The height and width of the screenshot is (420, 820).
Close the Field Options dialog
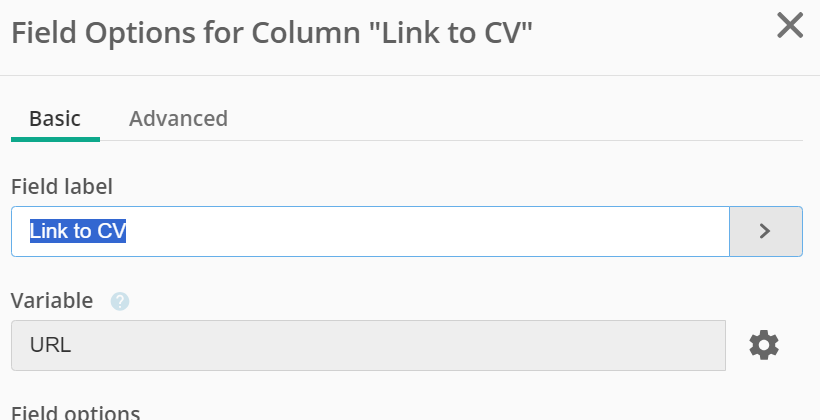click(x=790, y=26)
